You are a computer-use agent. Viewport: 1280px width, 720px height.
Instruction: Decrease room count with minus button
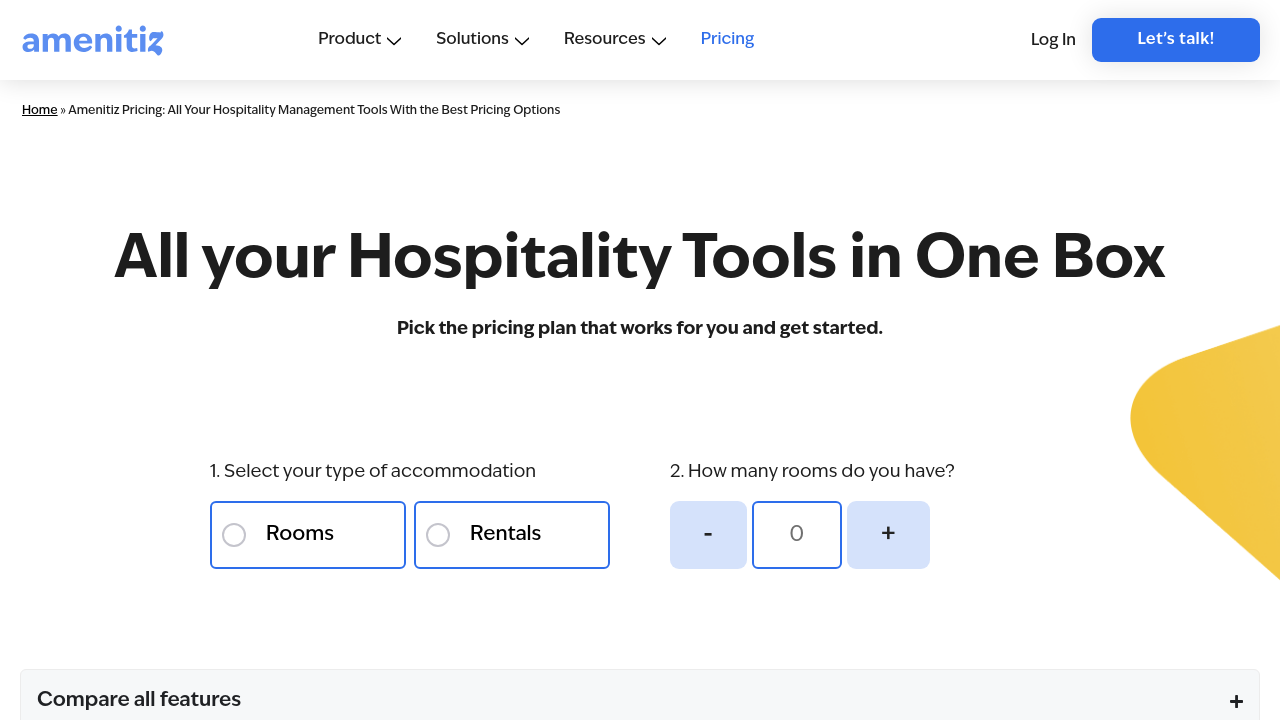[x=708, y=535]
